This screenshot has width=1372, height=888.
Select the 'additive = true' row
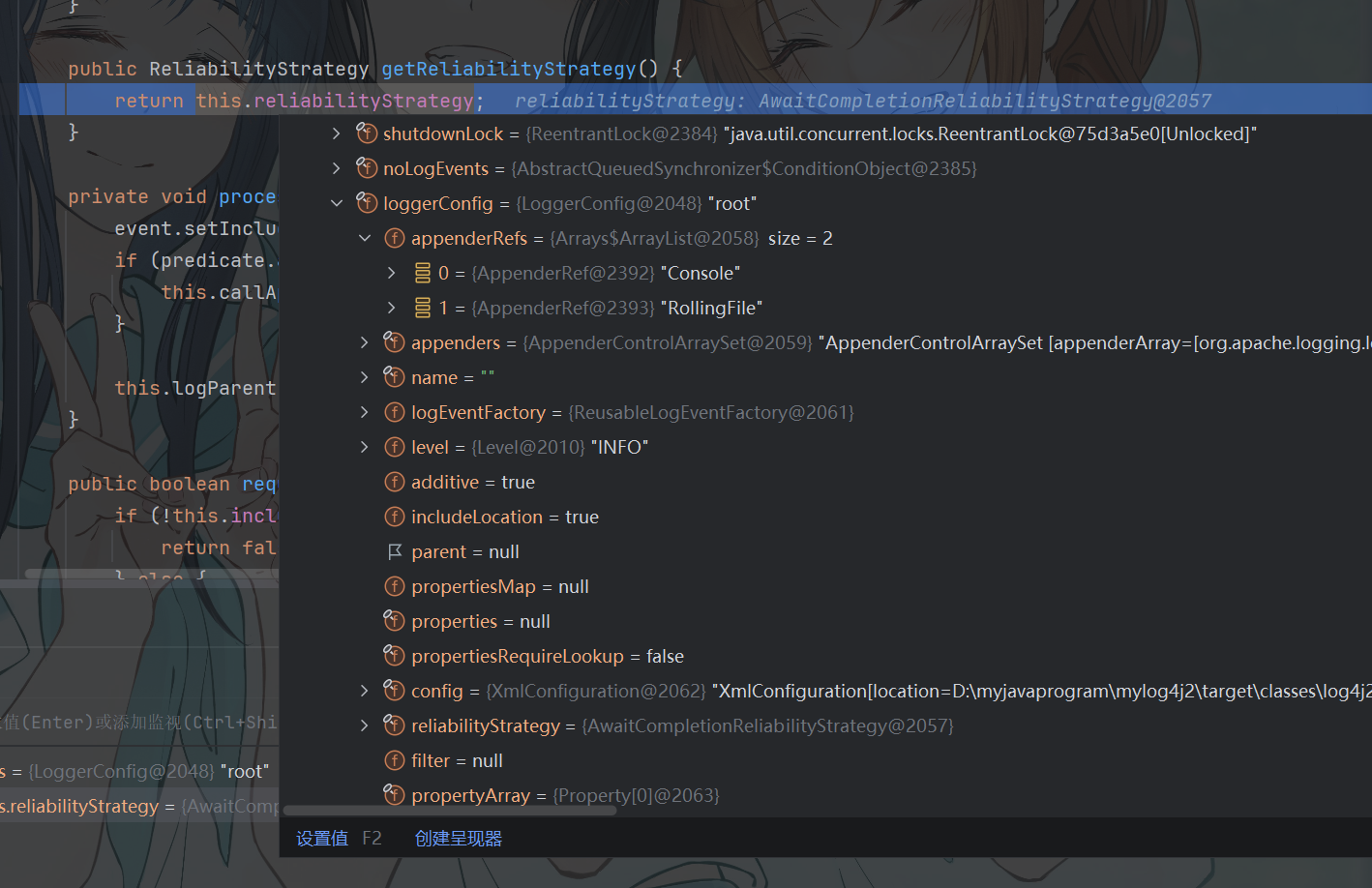tap(825, 482)
